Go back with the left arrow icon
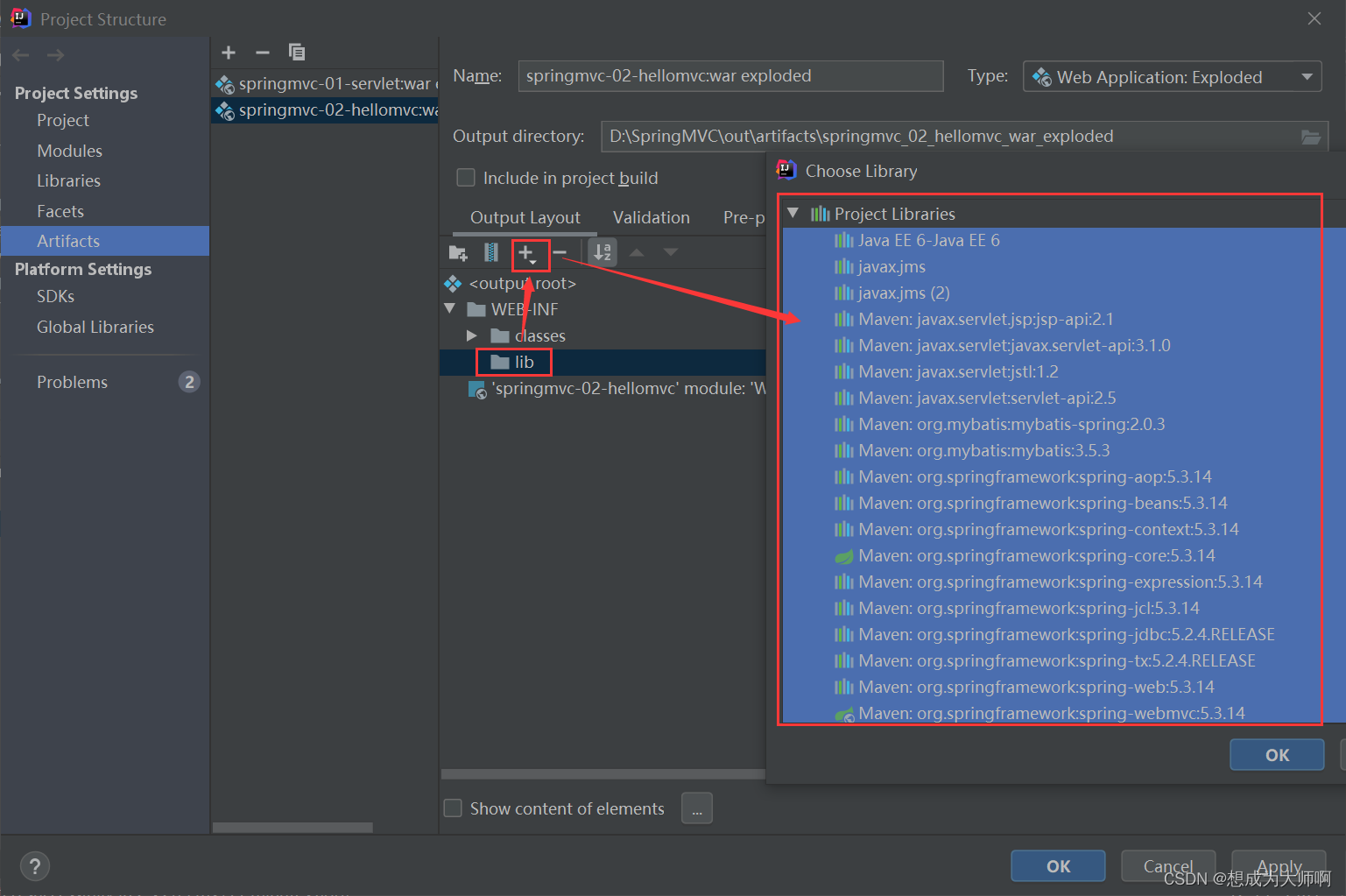1346x896 pixels. 21,55
